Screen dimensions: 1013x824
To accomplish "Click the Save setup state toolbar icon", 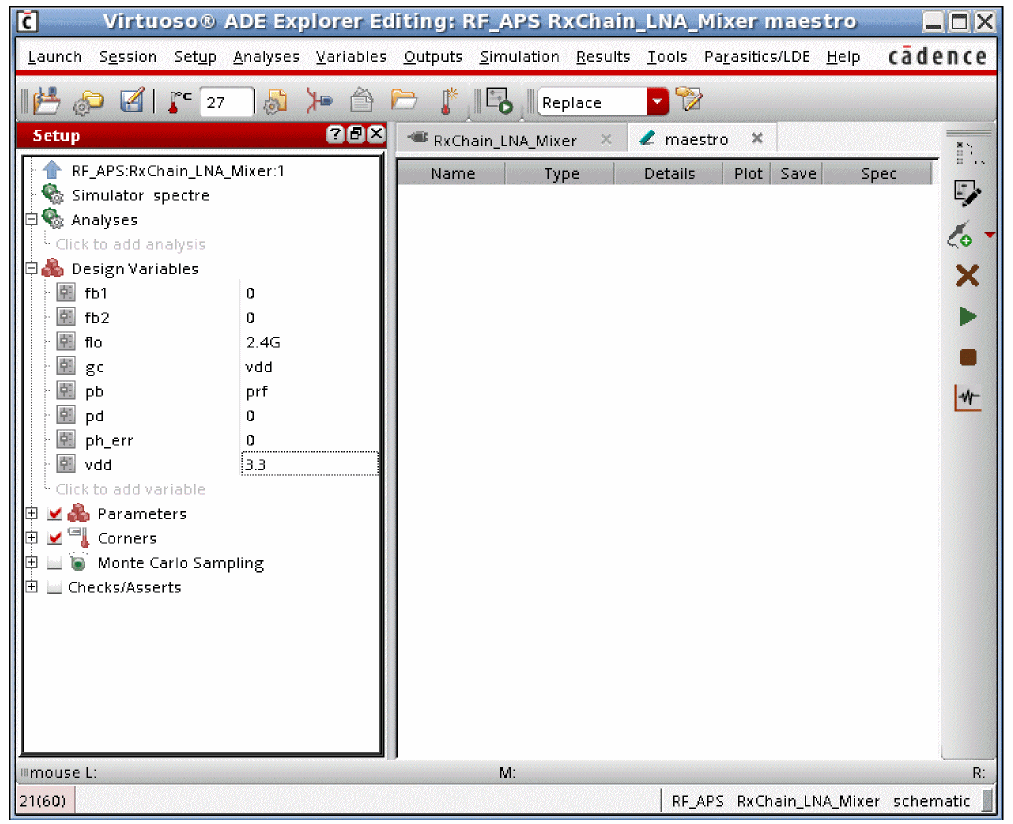I will [x=132, y=101].
